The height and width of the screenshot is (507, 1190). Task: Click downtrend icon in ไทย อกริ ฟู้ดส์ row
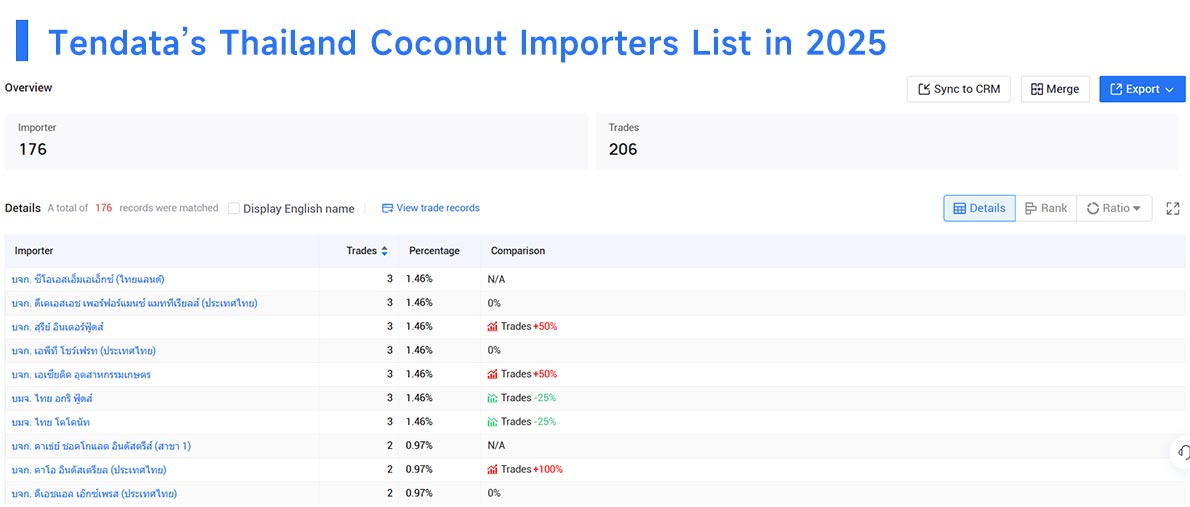coord(492,398)
